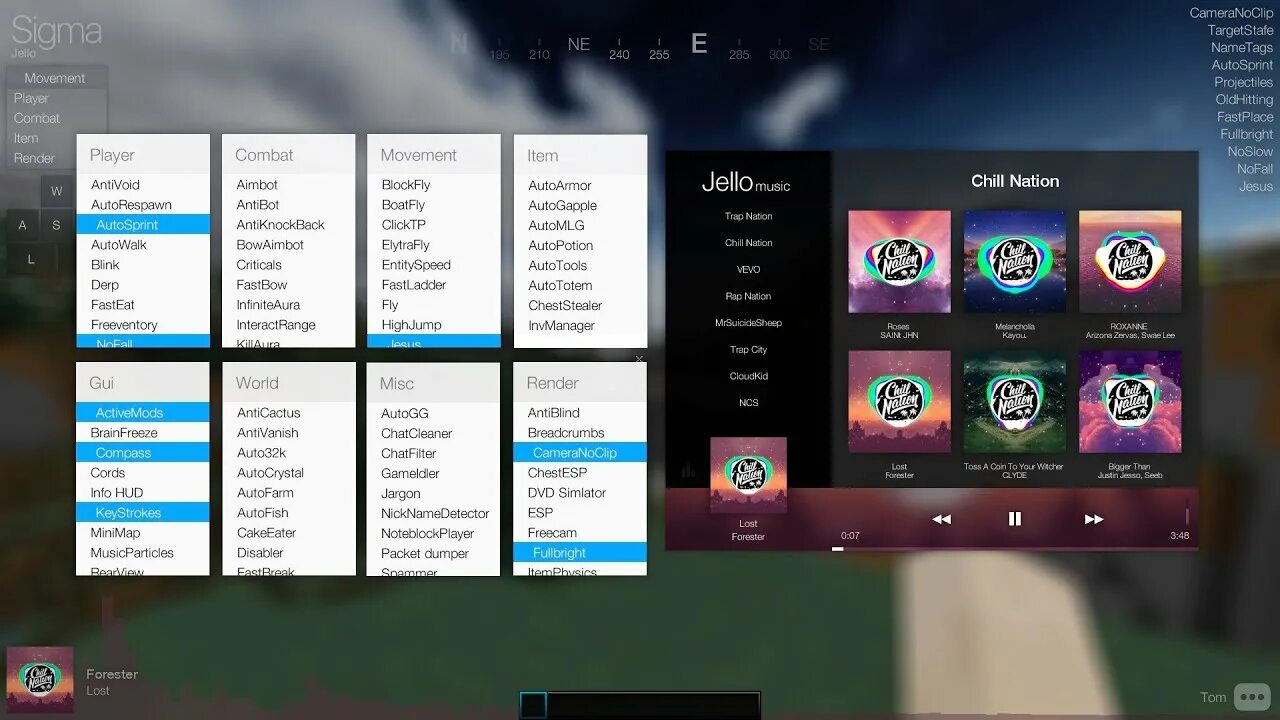Image resolution: width=1280 pixels, height=720 pixels.
Task: Open the Chill Nation channel
Action: 749,243
